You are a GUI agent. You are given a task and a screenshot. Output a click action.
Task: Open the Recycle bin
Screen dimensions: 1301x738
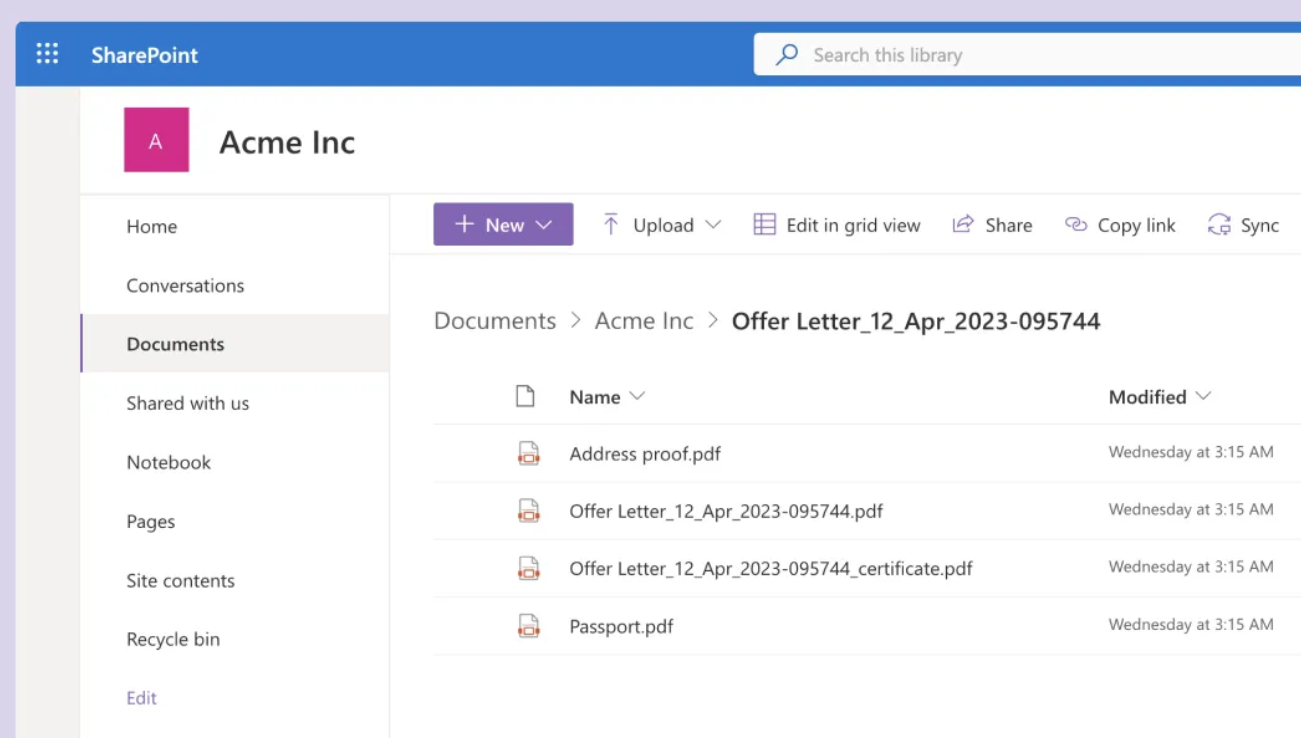click(173, 639)
